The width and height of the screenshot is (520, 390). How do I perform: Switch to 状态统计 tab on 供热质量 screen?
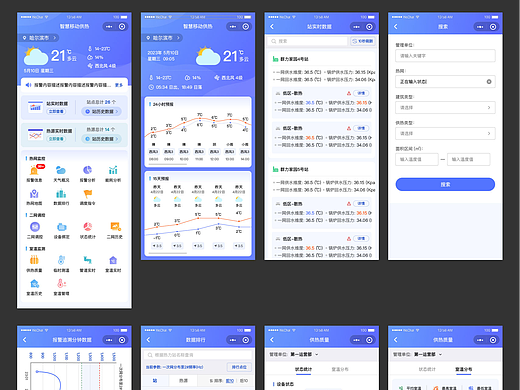pyautogui.click(x=303, y=369)
